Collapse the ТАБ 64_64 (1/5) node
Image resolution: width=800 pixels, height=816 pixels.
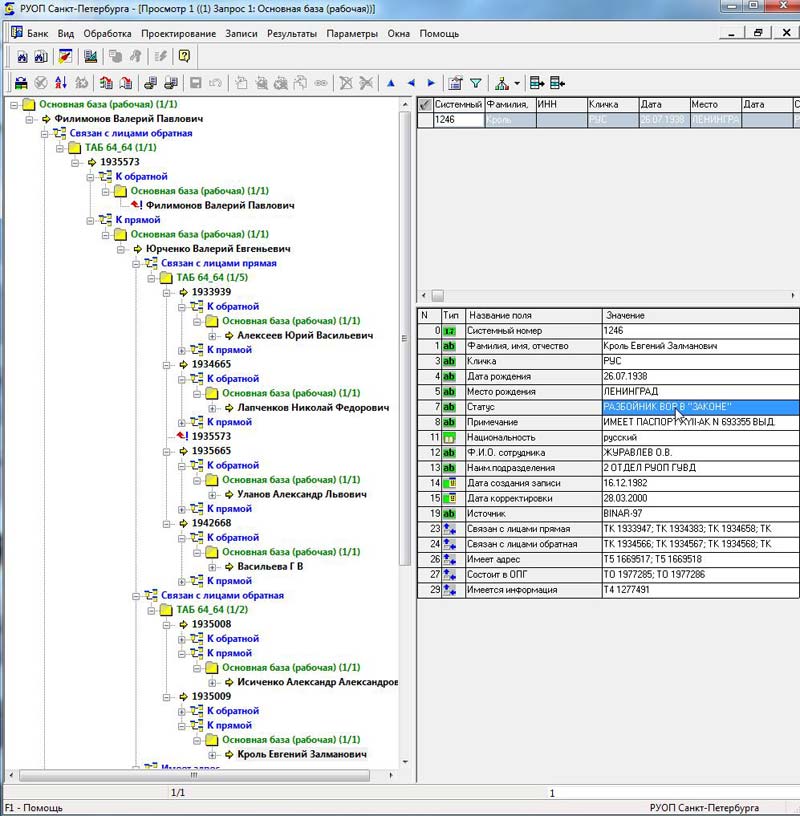pyautogui.click(x=151, y=278)
